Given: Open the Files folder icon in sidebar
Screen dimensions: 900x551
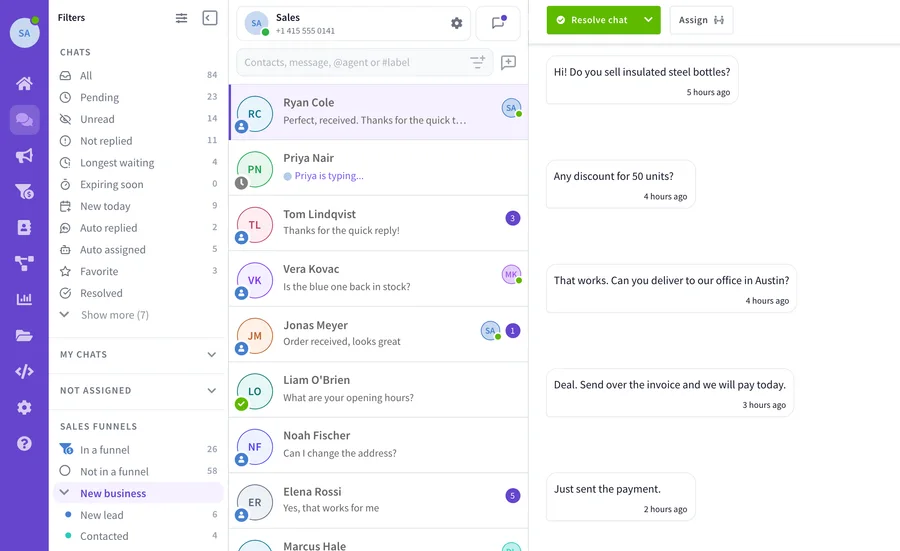Looking at the screenshot, I should (24, 335).
